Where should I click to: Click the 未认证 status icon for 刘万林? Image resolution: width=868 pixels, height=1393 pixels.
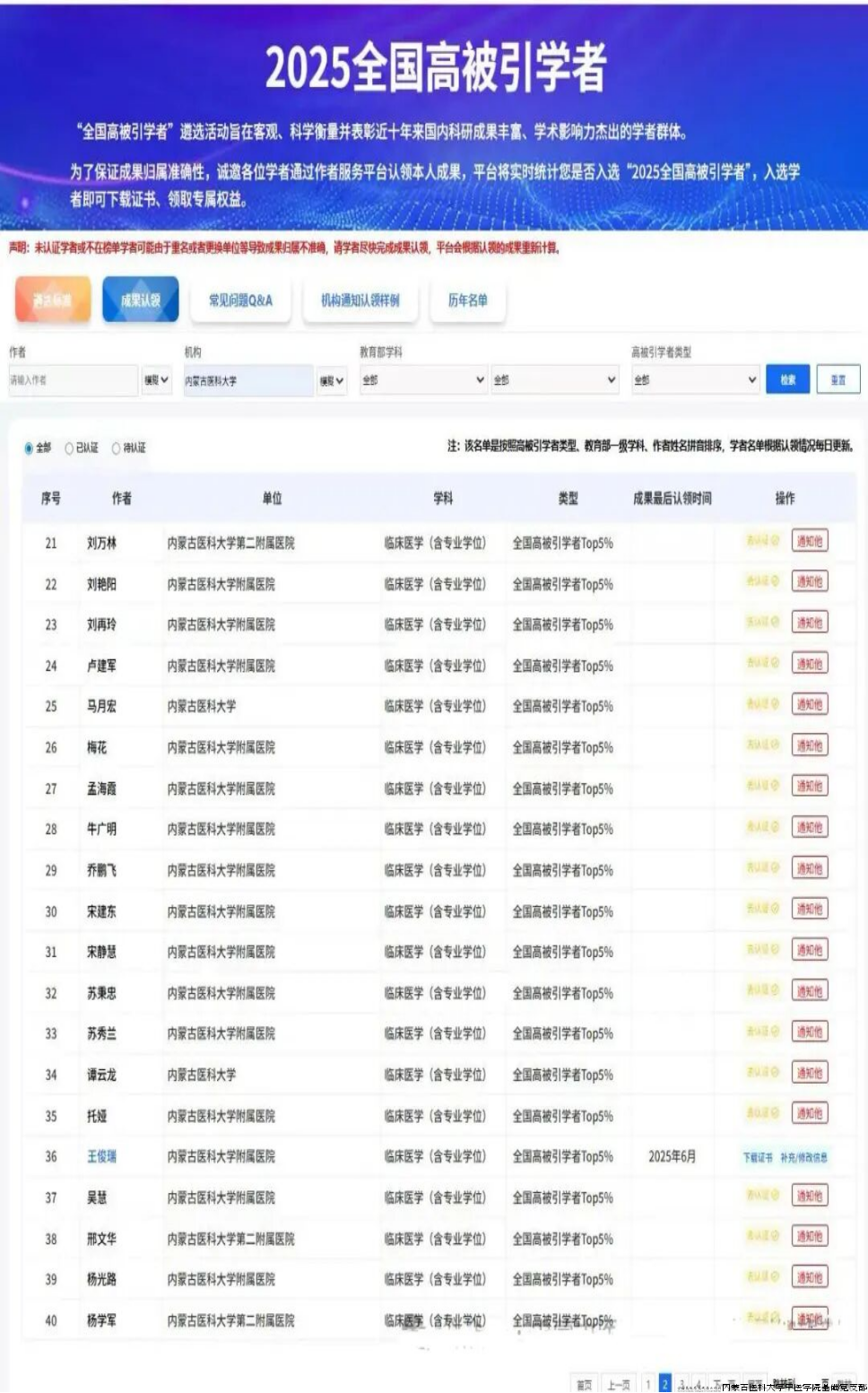[762, 541]
